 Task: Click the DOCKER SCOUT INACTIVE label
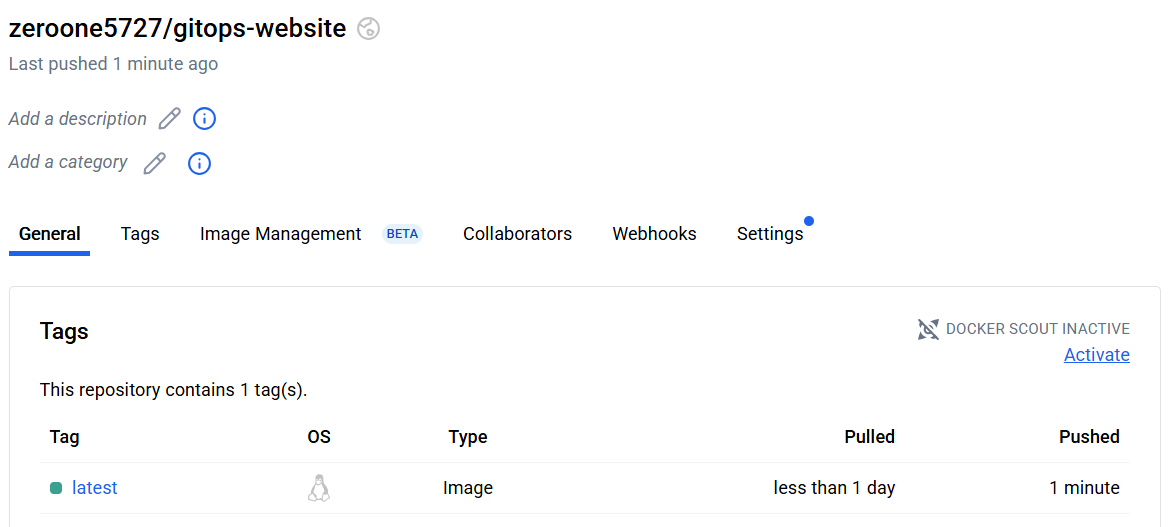(1037, 329)
